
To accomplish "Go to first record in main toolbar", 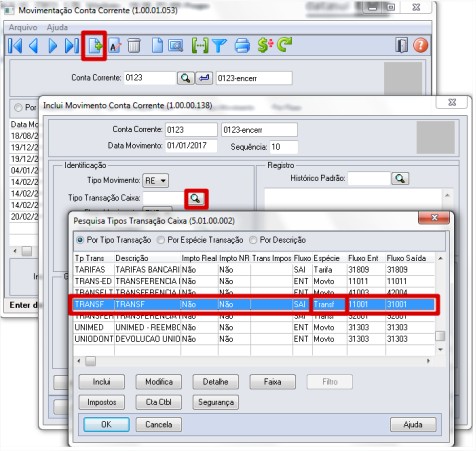I will pyautogui.click(x=15, y=46).
